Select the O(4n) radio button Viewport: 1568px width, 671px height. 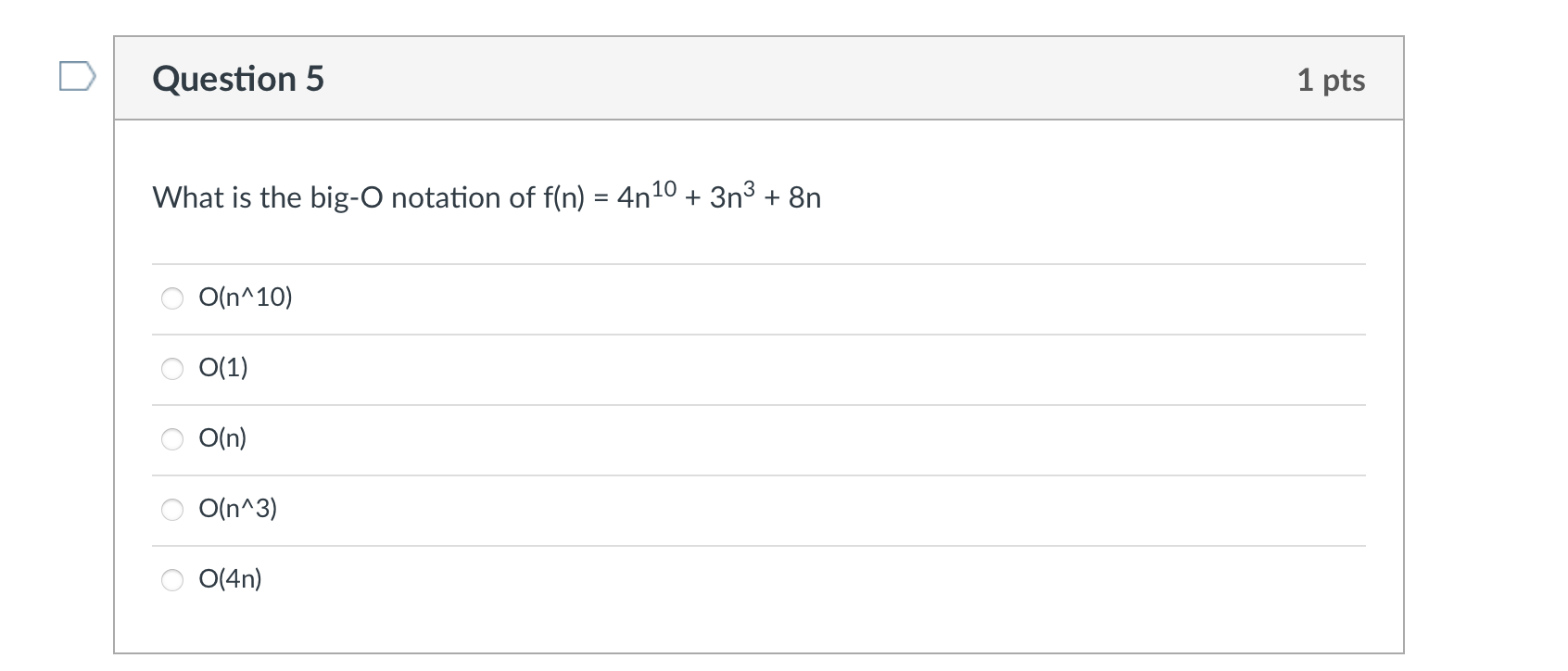172,578
